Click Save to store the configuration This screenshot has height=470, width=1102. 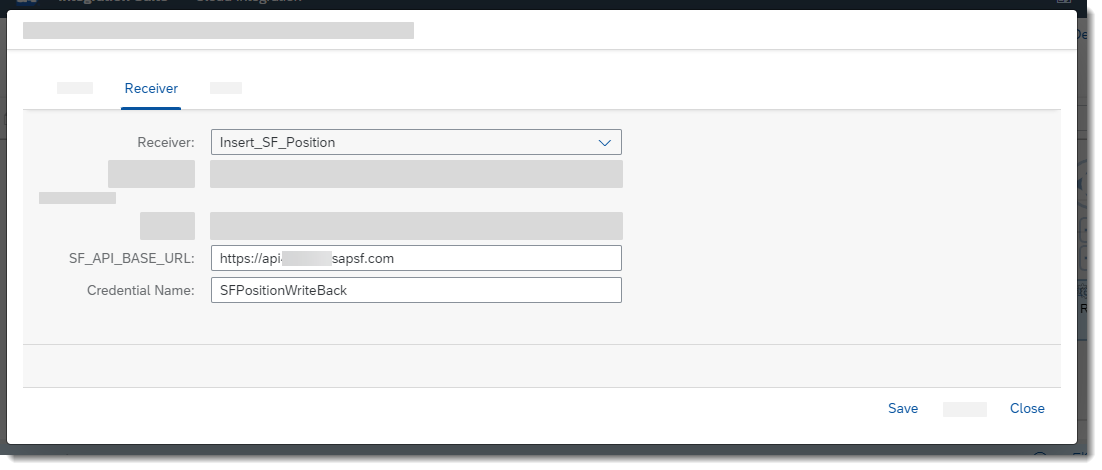pos(903,408)
